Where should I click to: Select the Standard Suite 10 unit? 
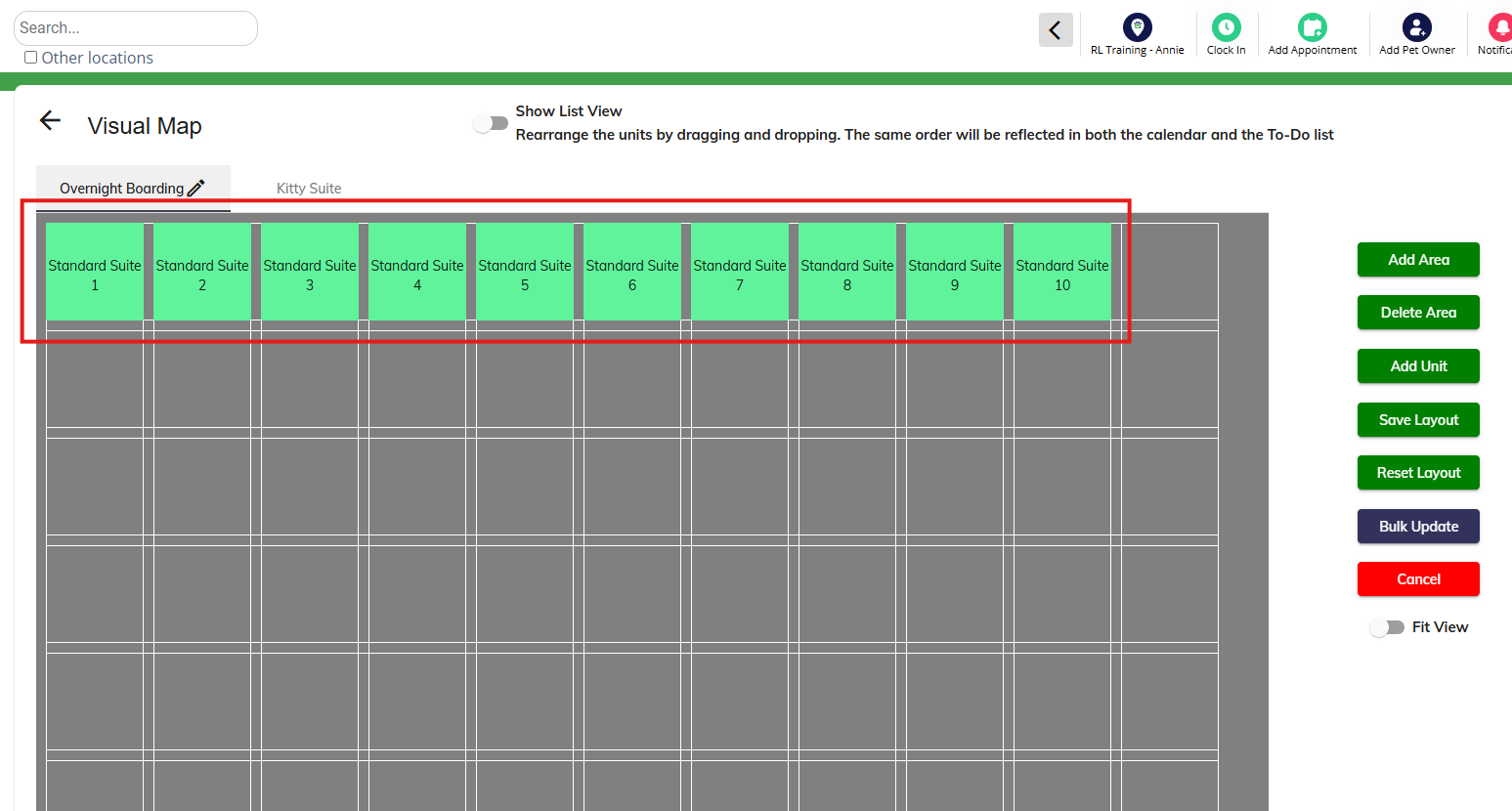(1062, 272)
